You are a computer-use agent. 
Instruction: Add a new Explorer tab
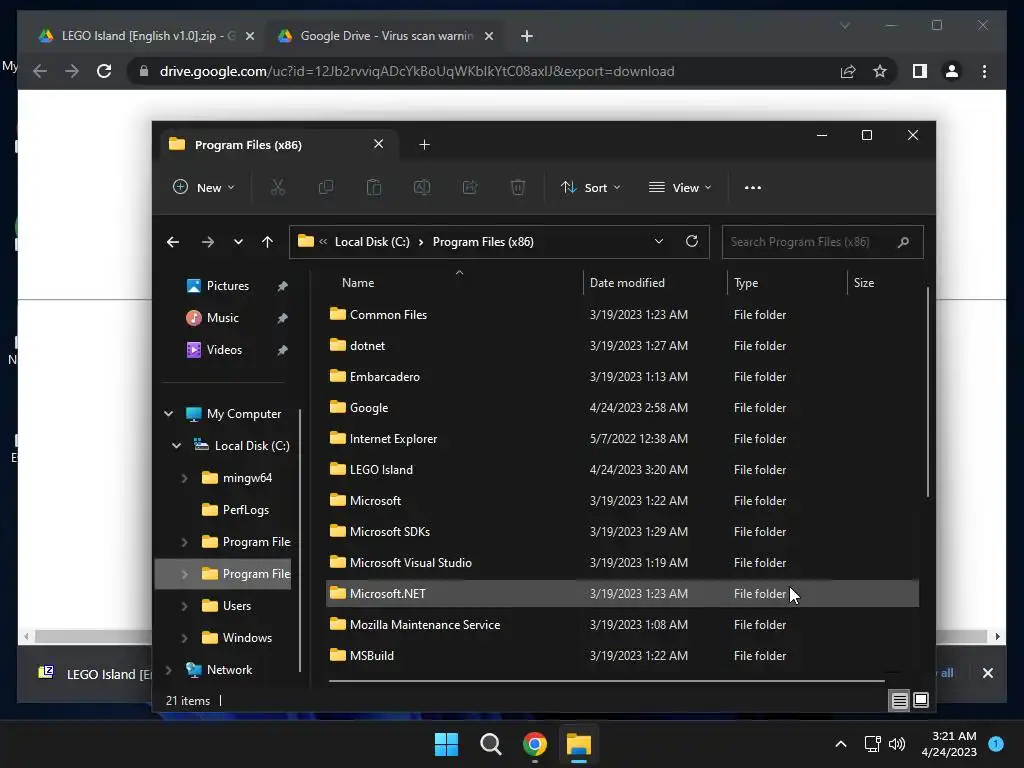pos(424,145)
